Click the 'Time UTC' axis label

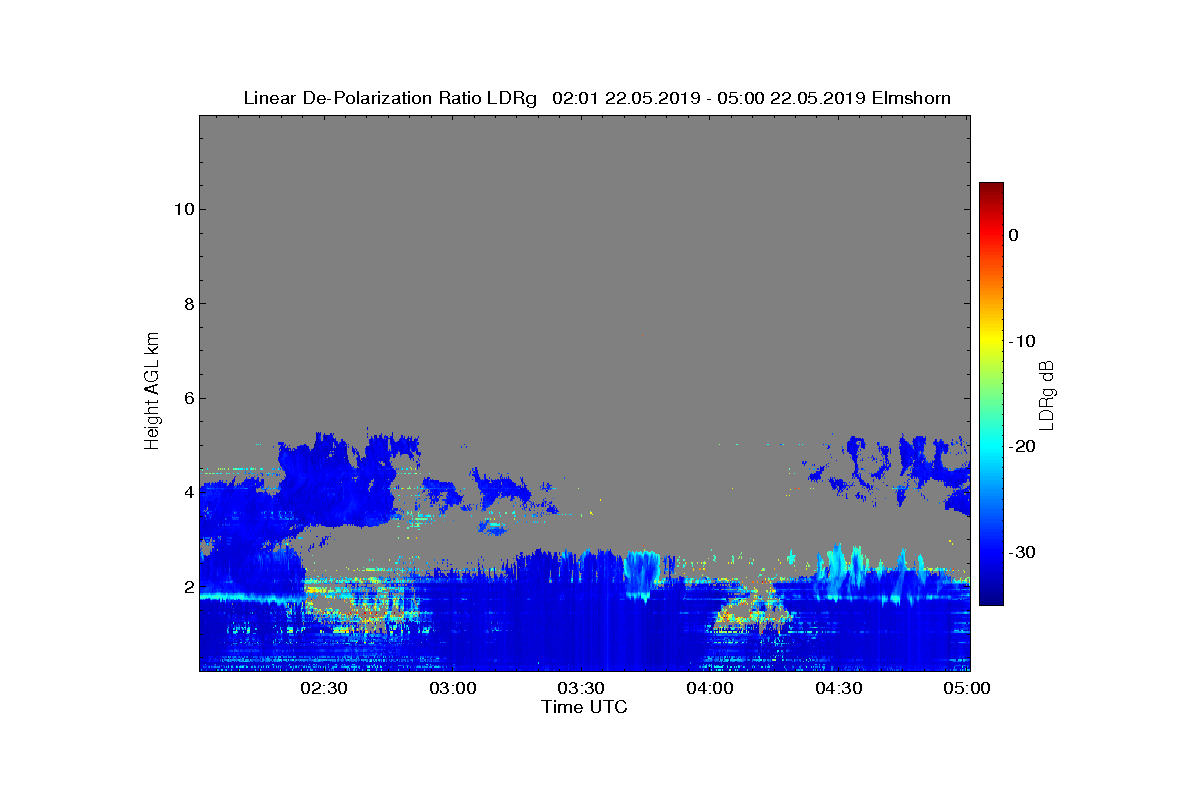(x=584, y=707)
